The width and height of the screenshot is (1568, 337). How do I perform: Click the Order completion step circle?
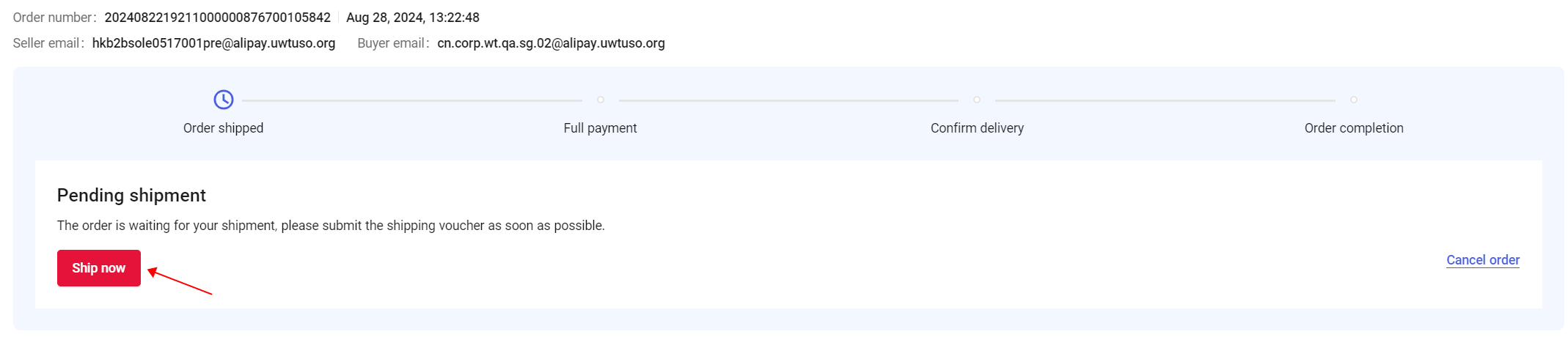coord(1354,100)
